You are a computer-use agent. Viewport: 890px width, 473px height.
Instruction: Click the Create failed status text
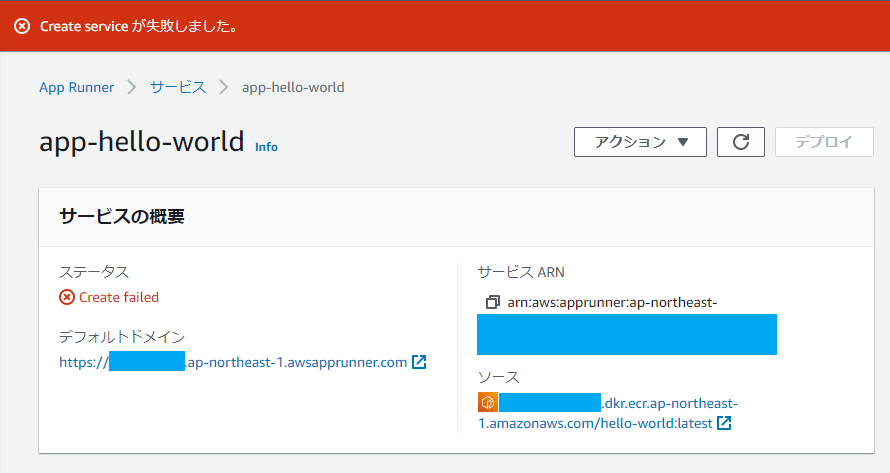pyautogui.click(x=119, y=297)
